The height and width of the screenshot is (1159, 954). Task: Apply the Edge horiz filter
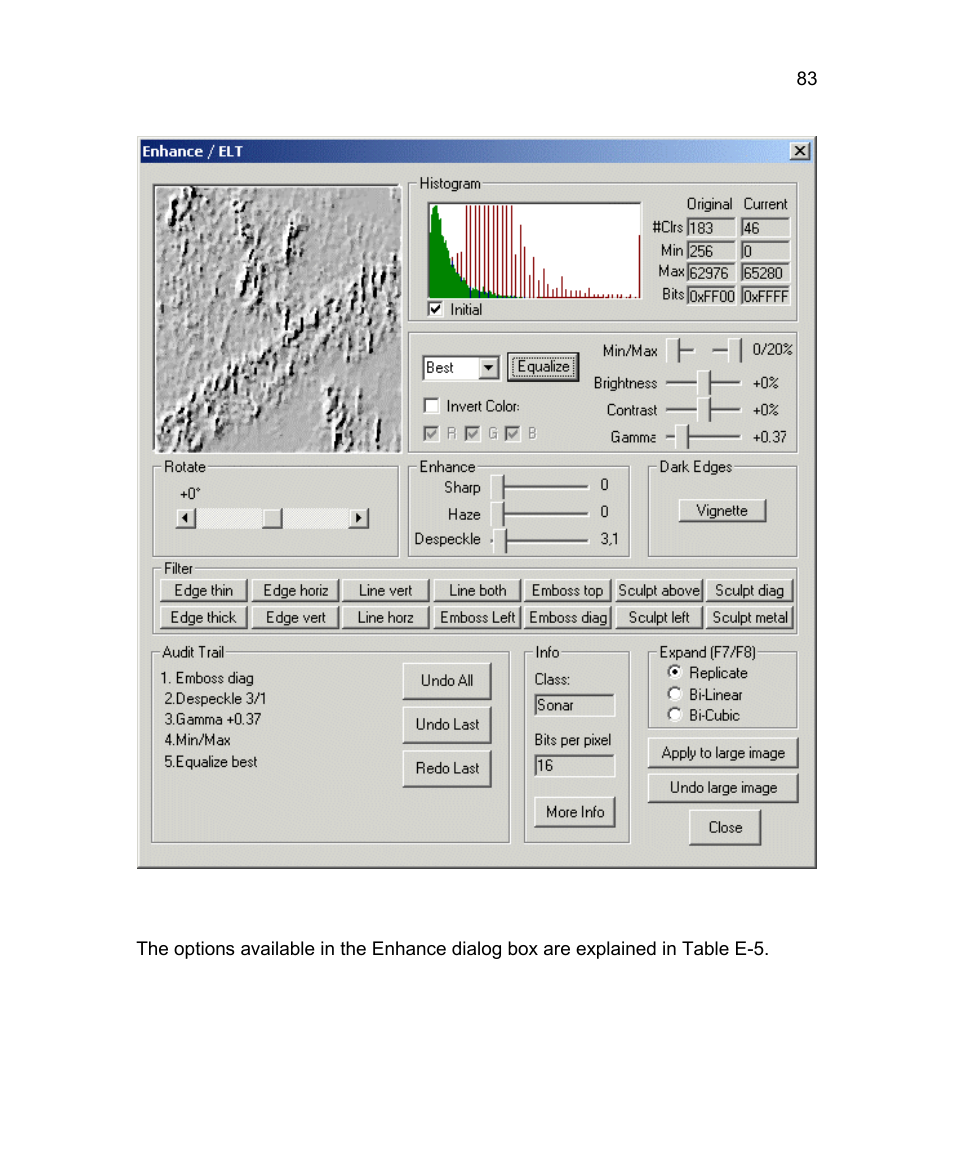[296, 591]
